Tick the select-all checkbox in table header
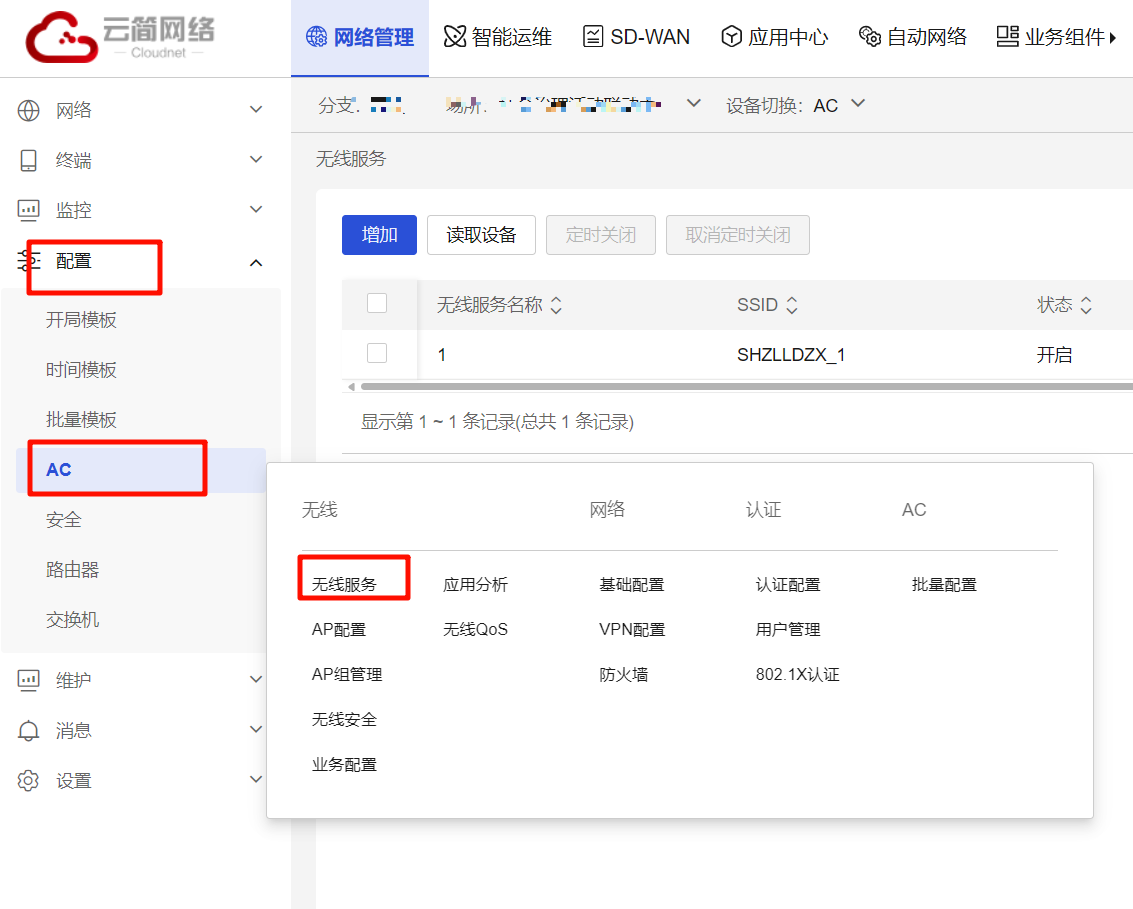 pyautogui.click(x=377, y=303)
